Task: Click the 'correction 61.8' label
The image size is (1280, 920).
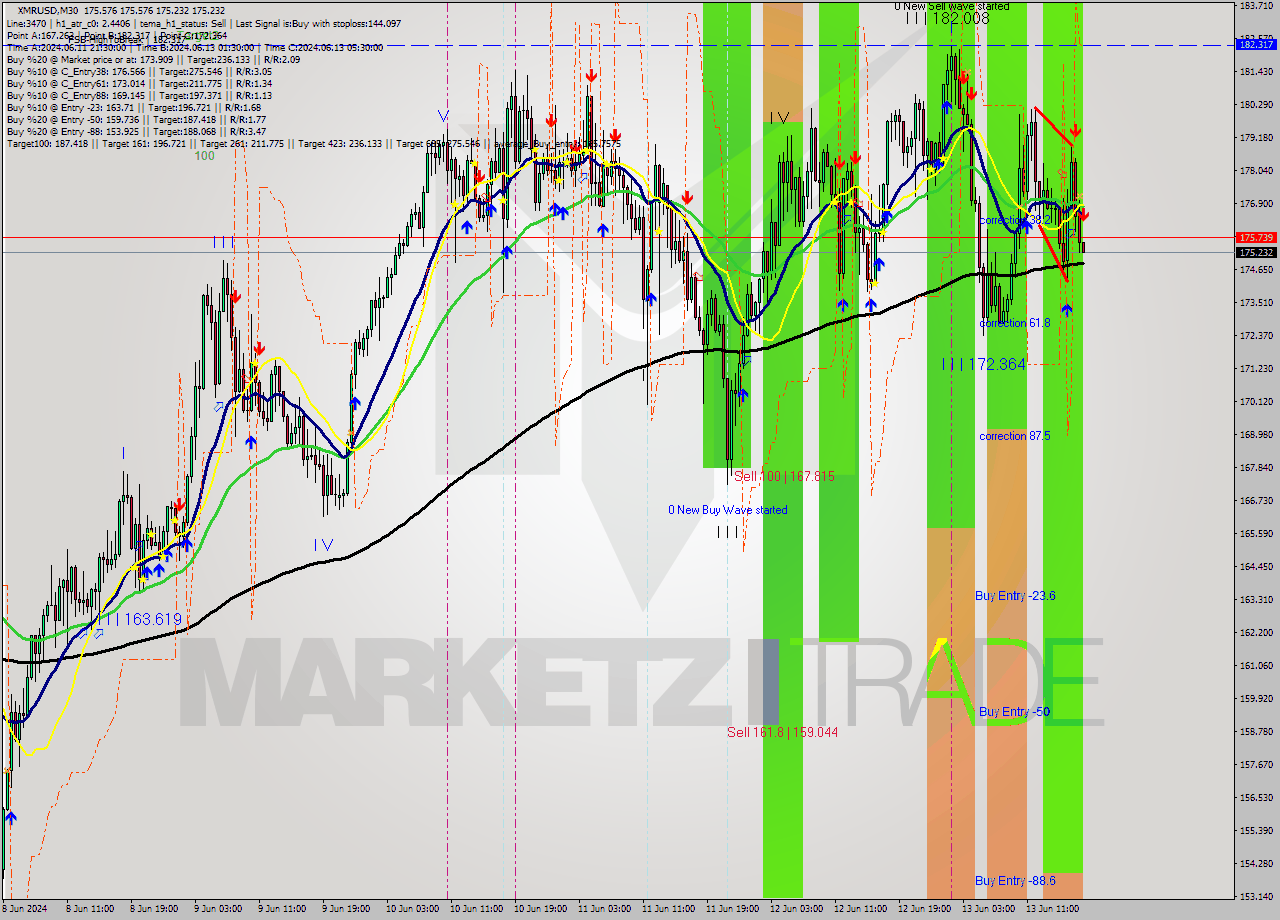Action: (x=1014, y=323)
